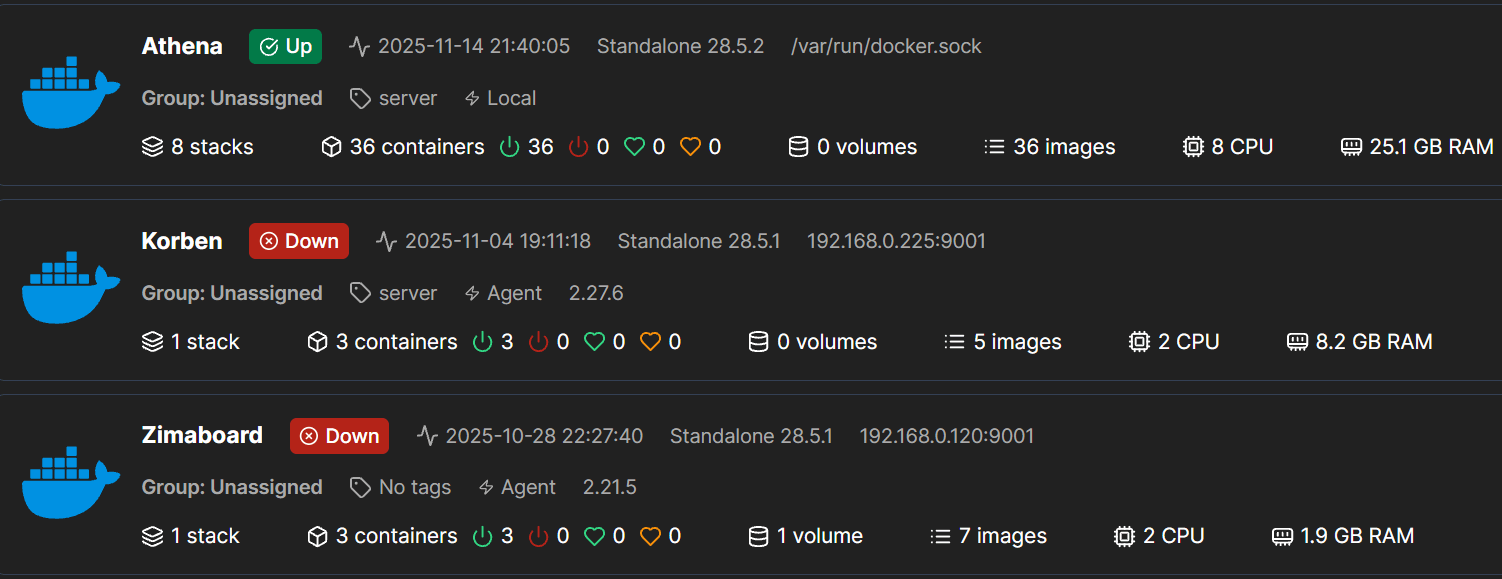Click the heartbeat icon next to Athena's timestamp
The width and height of the screenshot is (1502, 579).
pos(358,45)
